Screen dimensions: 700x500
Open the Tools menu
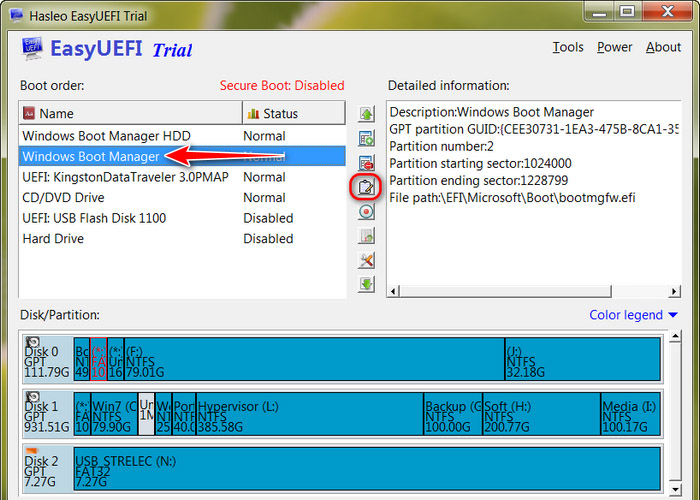click(568, 47)
